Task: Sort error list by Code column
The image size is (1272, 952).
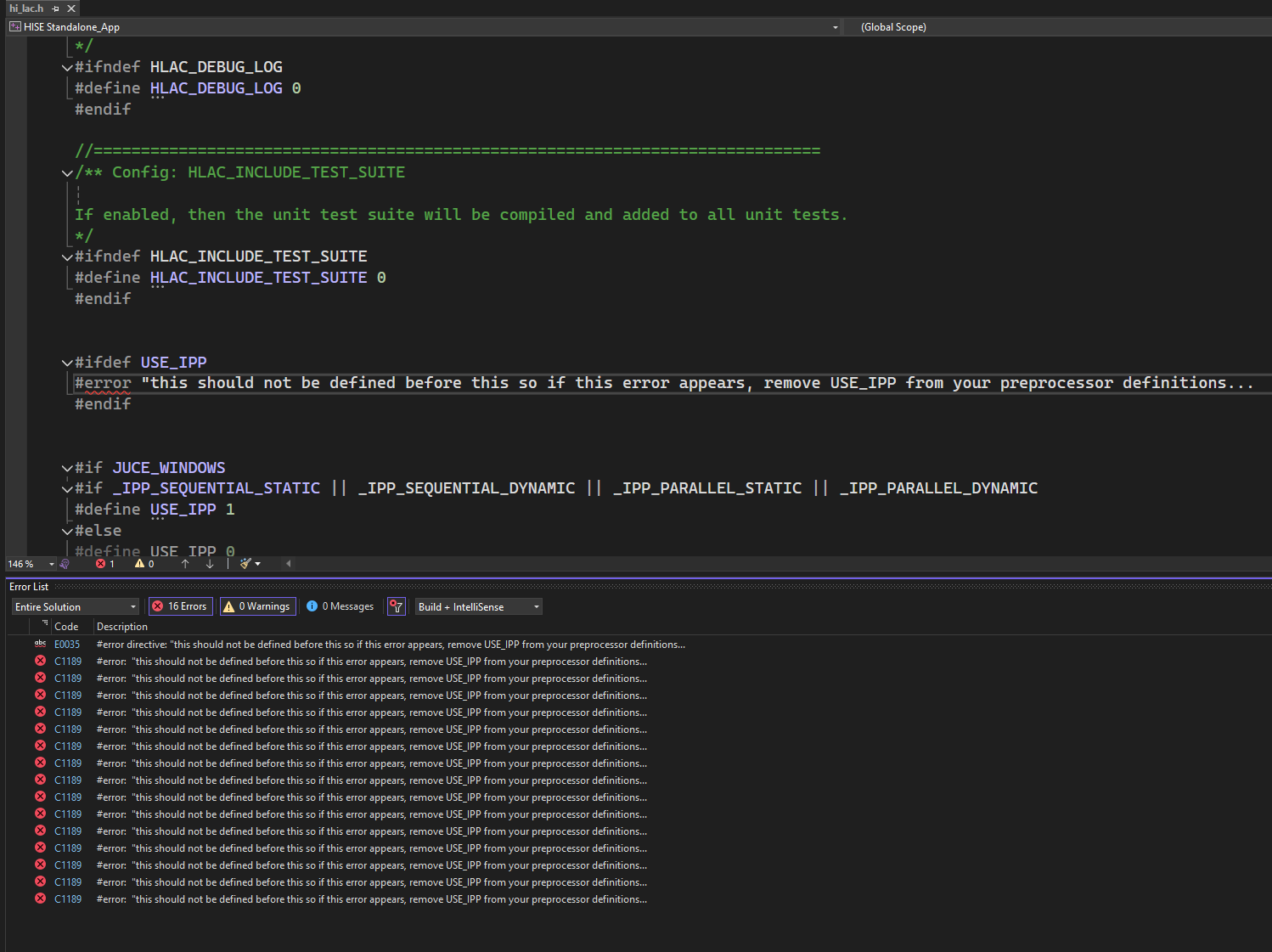Action: click(66, 627)
